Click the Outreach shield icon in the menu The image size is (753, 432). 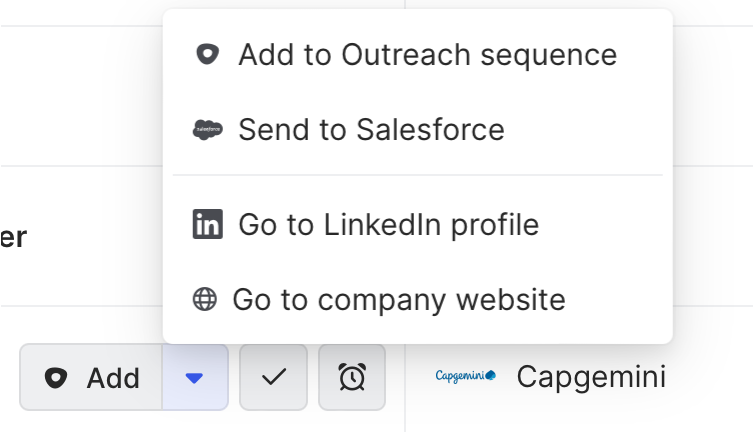click(x=207, y=55)
